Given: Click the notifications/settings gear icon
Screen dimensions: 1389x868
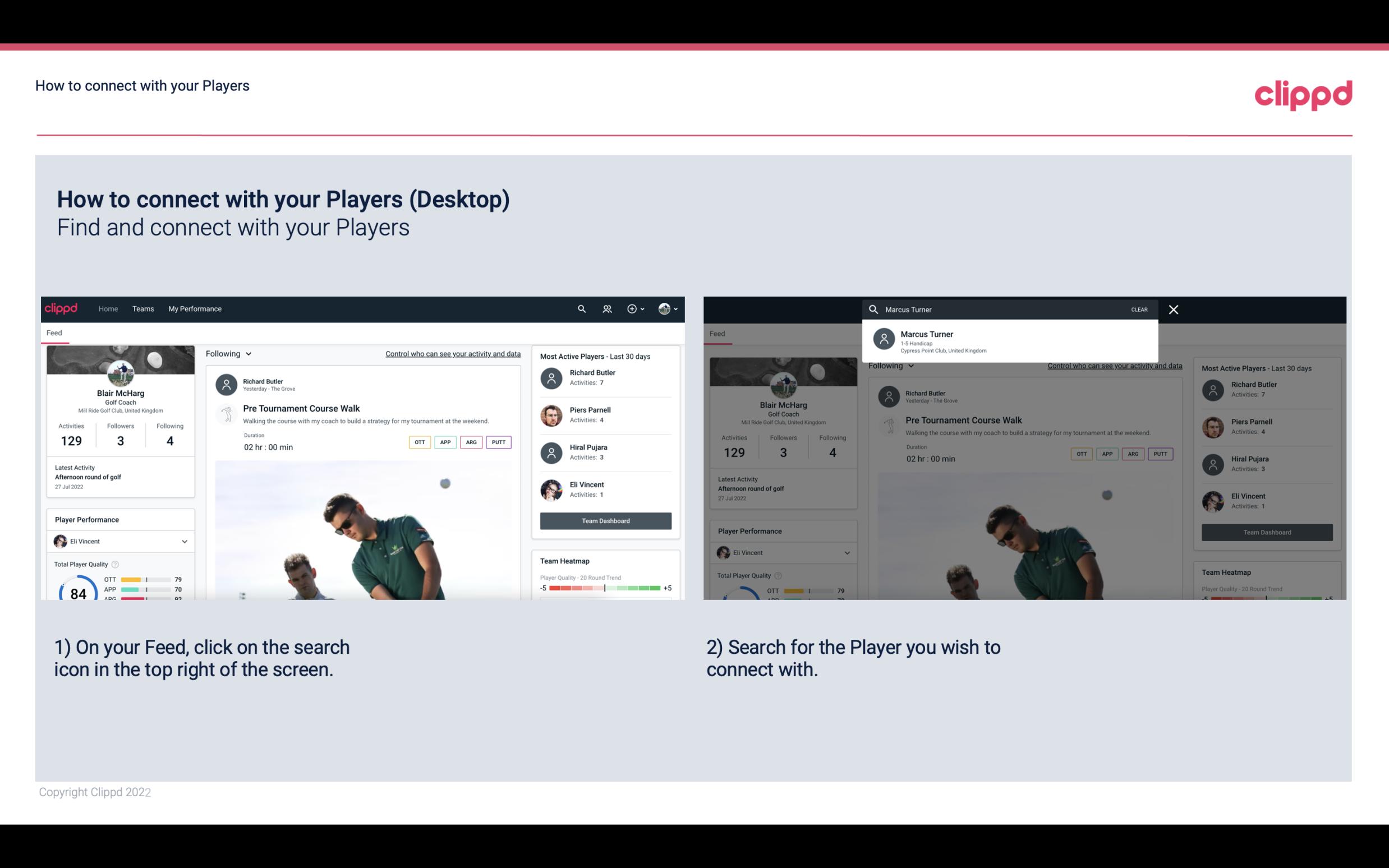Looking at the screenshot, I should pyautogui.click(x=632, y=308).
